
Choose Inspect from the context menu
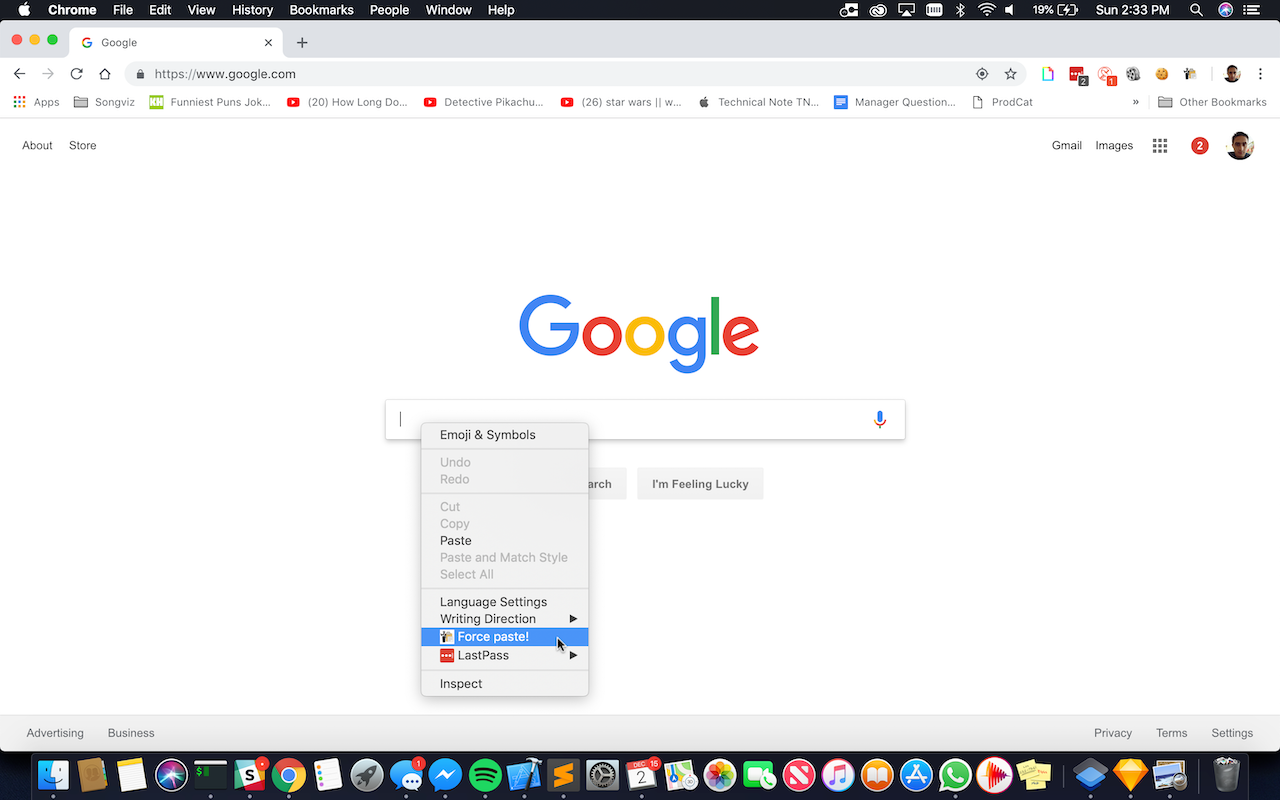coord(505,684)
